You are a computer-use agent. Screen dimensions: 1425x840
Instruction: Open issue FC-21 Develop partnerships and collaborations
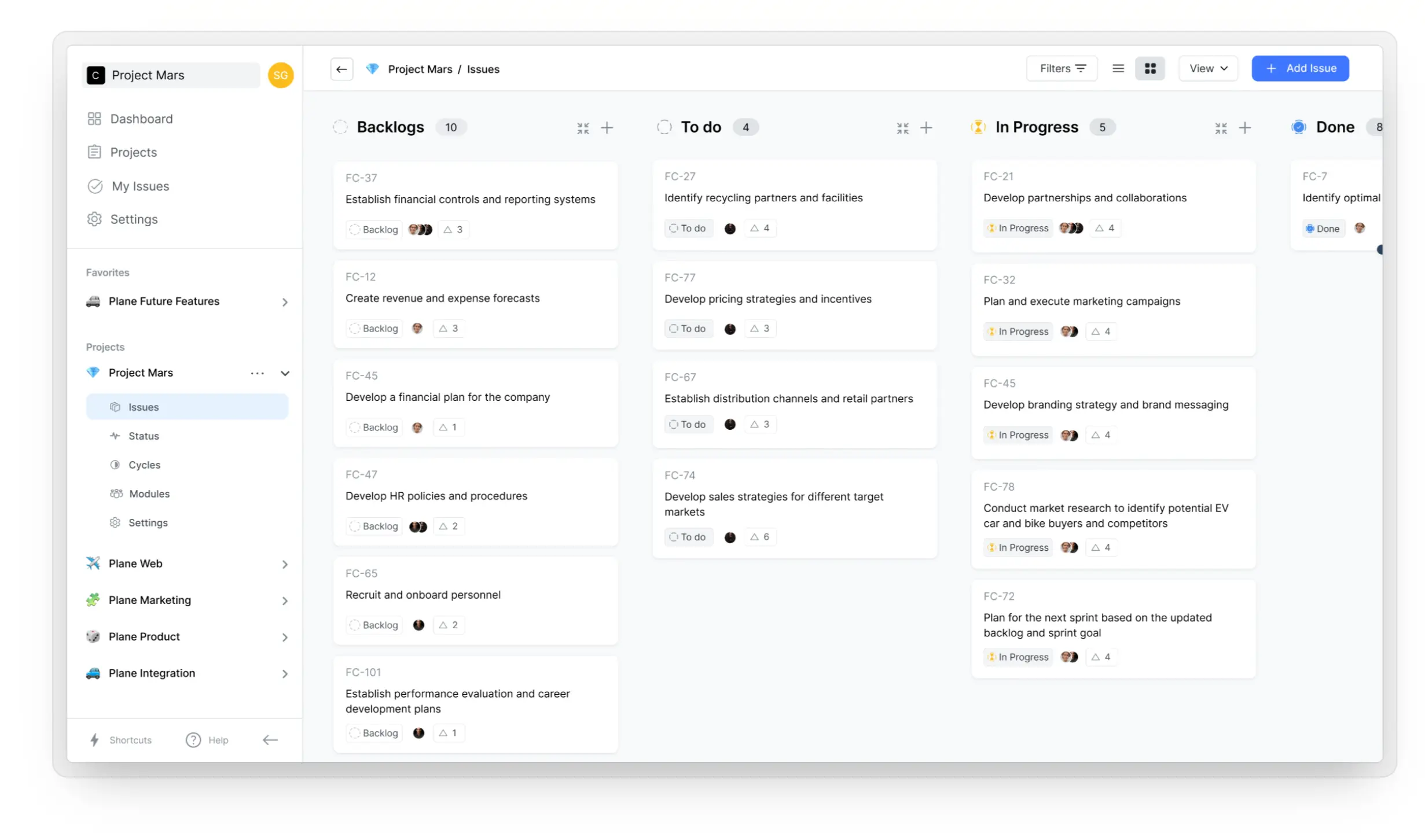point(1085,197)
